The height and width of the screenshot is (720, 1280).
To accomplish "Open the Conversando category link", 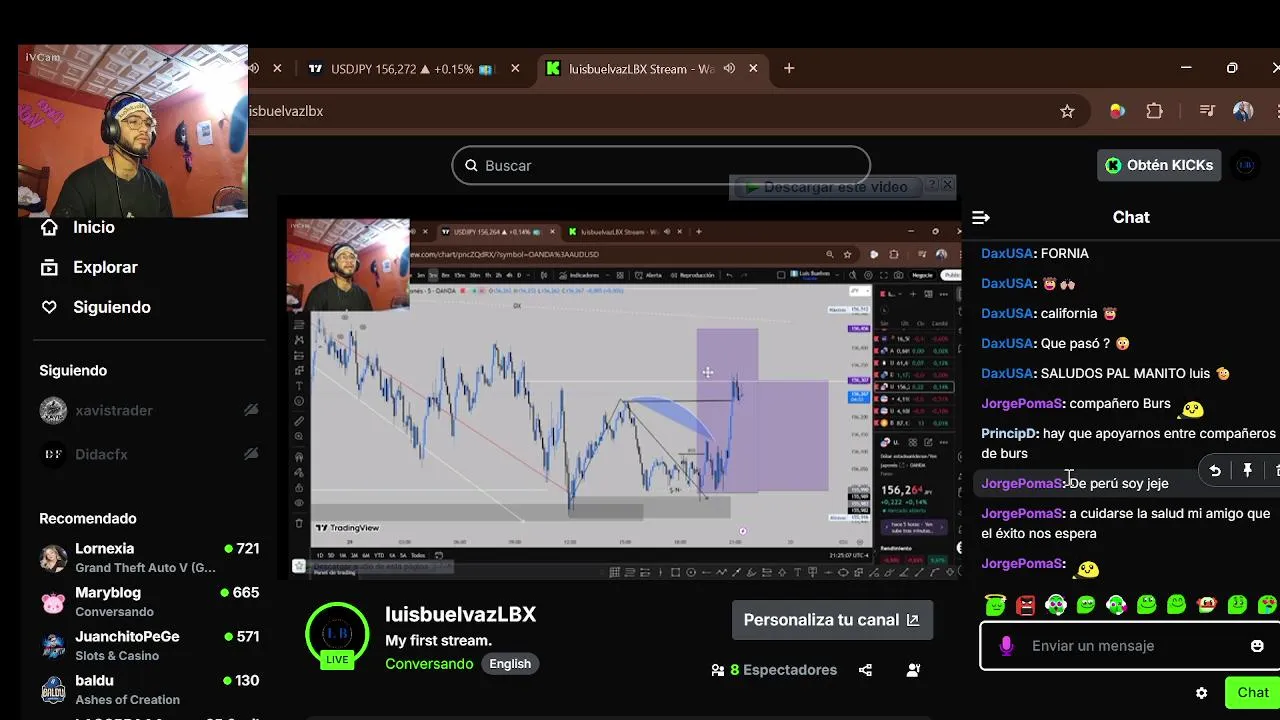I will (429, 664).
